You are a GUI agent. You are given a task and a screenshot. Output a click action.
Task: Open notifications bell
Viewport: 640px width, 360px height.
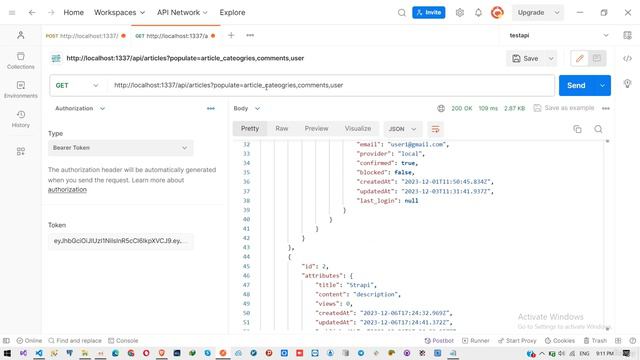pyautogui.click(x=478, y=13)
